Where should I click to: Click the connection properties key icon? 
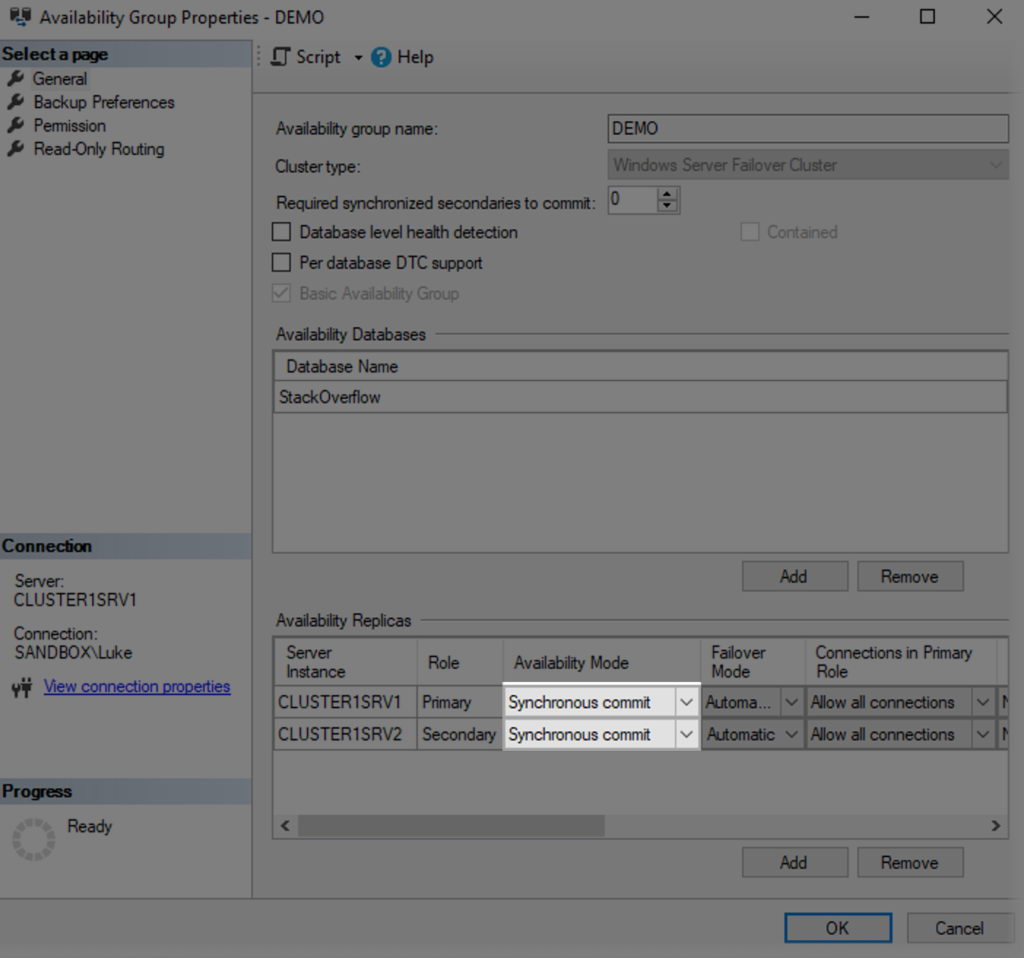pos(21,686)
